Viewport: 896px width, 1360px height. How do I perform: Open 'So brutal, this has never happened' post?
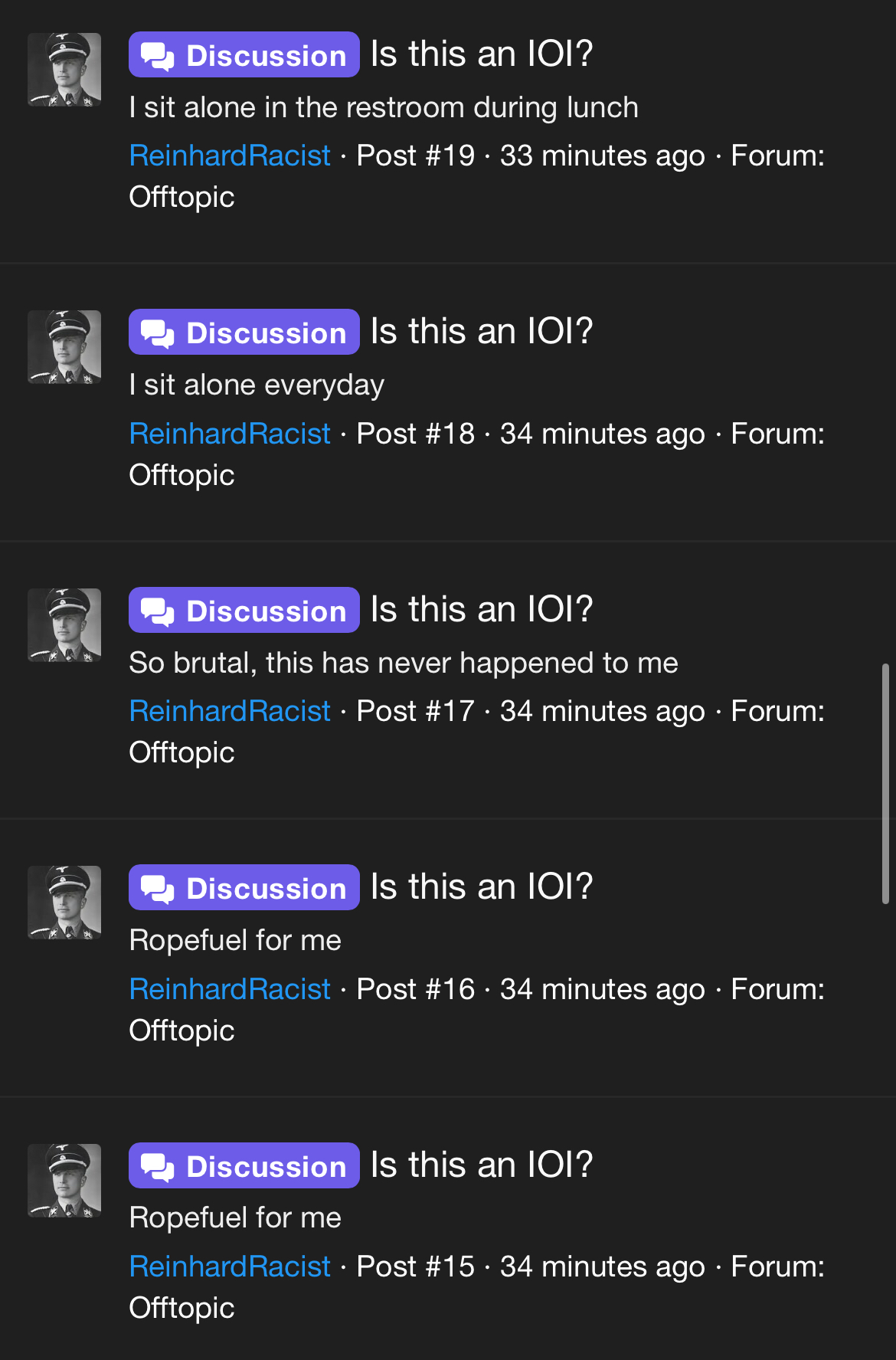coord(404,663)
